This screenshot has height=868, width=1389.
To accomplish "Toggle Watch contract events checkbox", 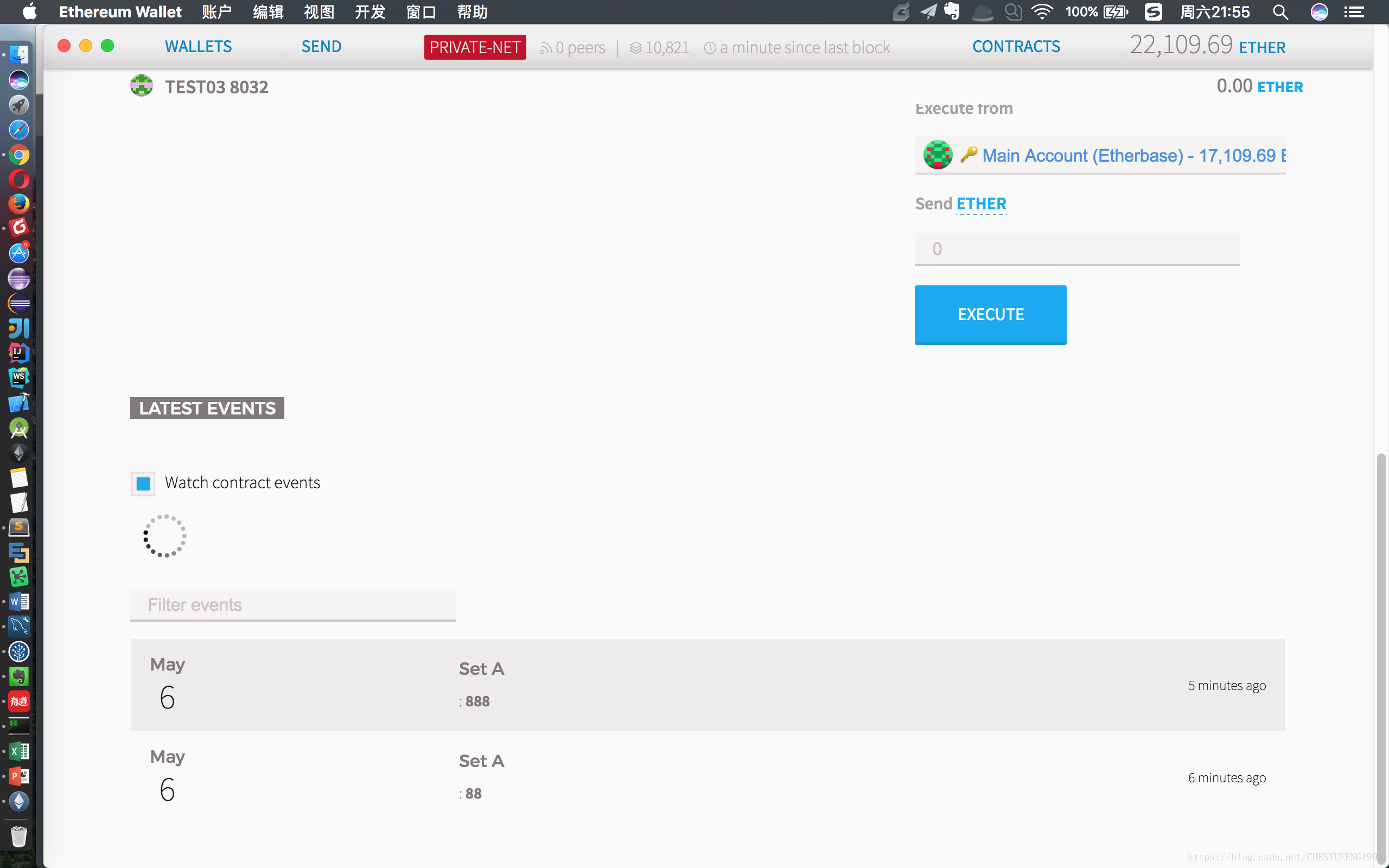I will pos(144,483).
